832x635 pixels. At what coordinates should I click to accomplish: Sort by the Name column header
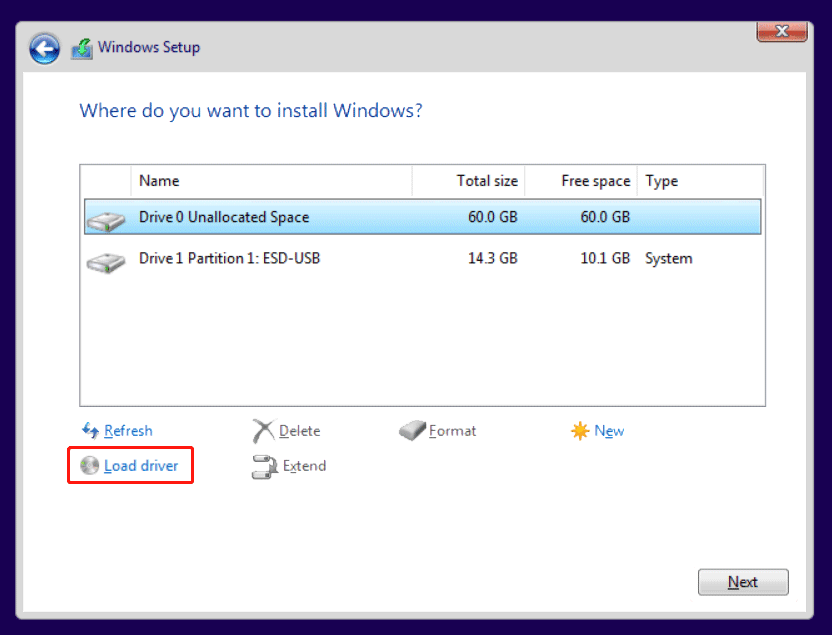click(271, 181)
